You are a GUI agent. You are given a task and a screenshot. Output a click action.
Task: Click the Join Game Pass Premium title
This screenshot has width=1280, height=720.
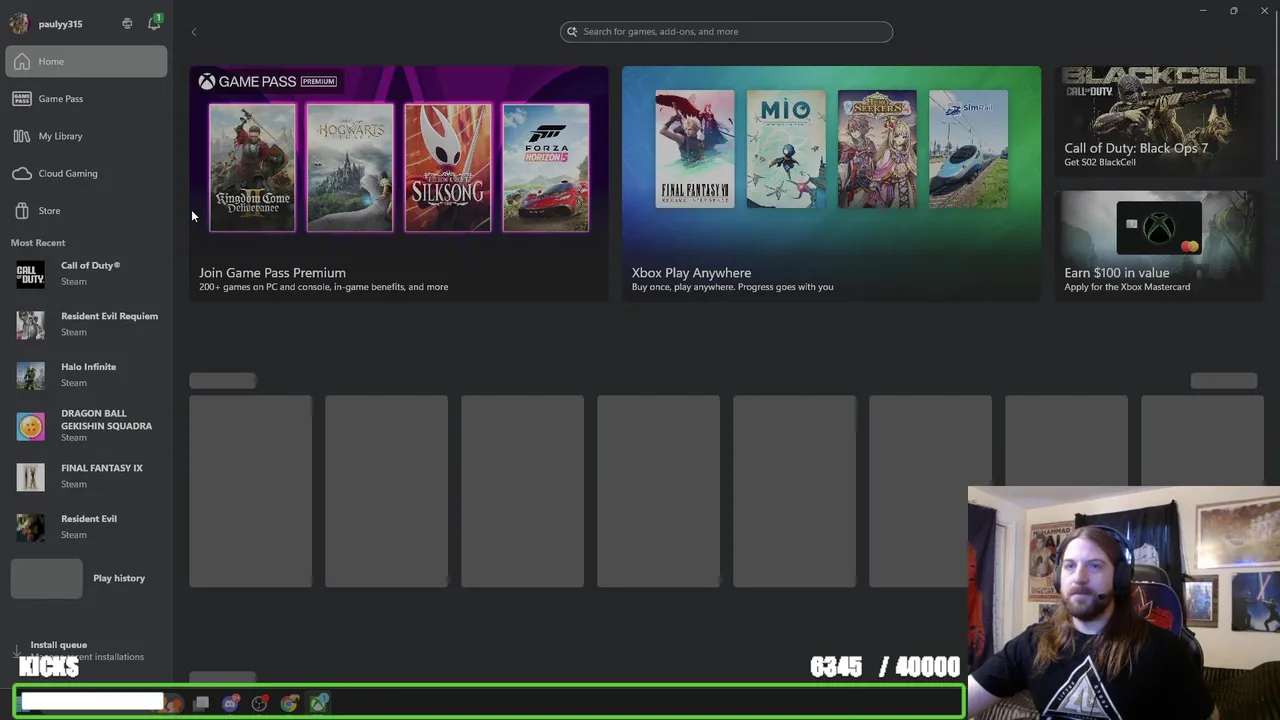coord(272,273)
